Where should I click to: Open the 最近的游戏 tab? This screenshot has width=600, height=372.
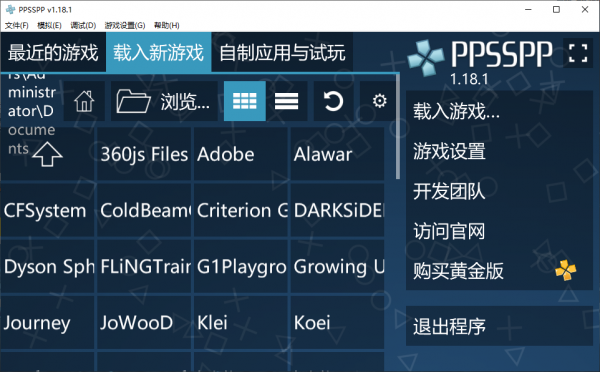53,52
